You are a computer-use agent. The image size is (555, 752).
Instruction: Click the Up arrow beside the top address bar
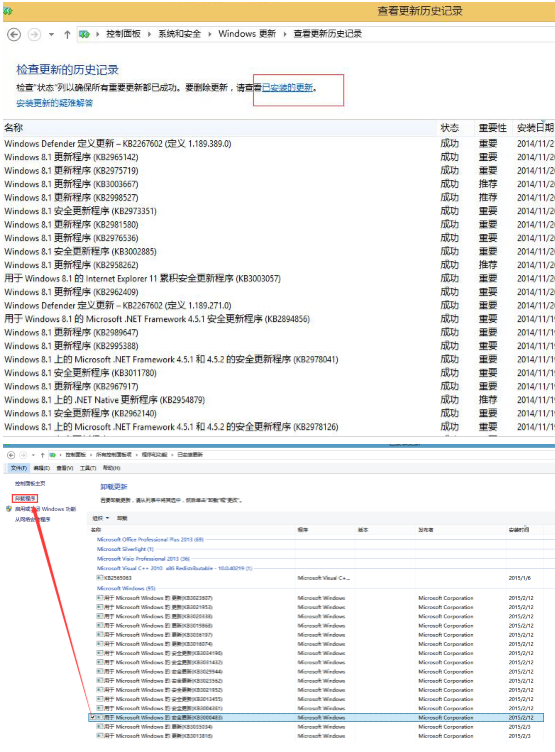[67, 35]
